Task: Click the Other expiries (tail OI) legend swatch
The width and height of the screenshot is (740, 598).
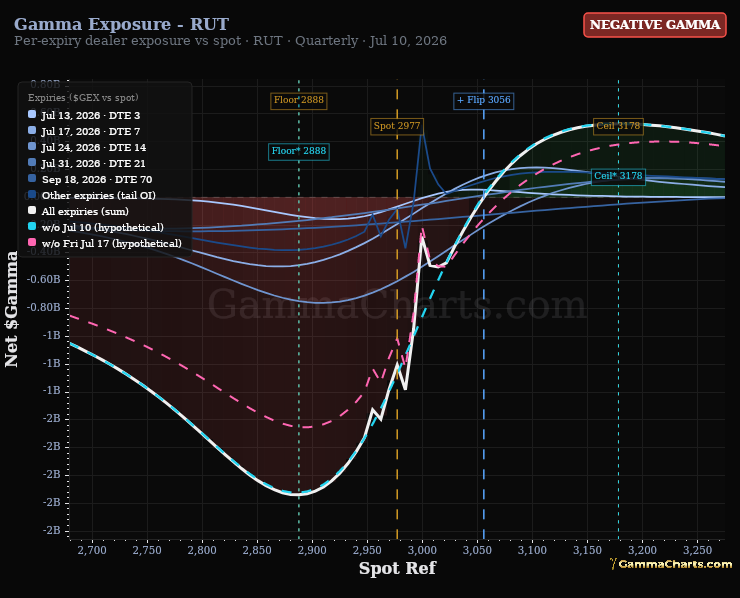Action: (32, 194)
